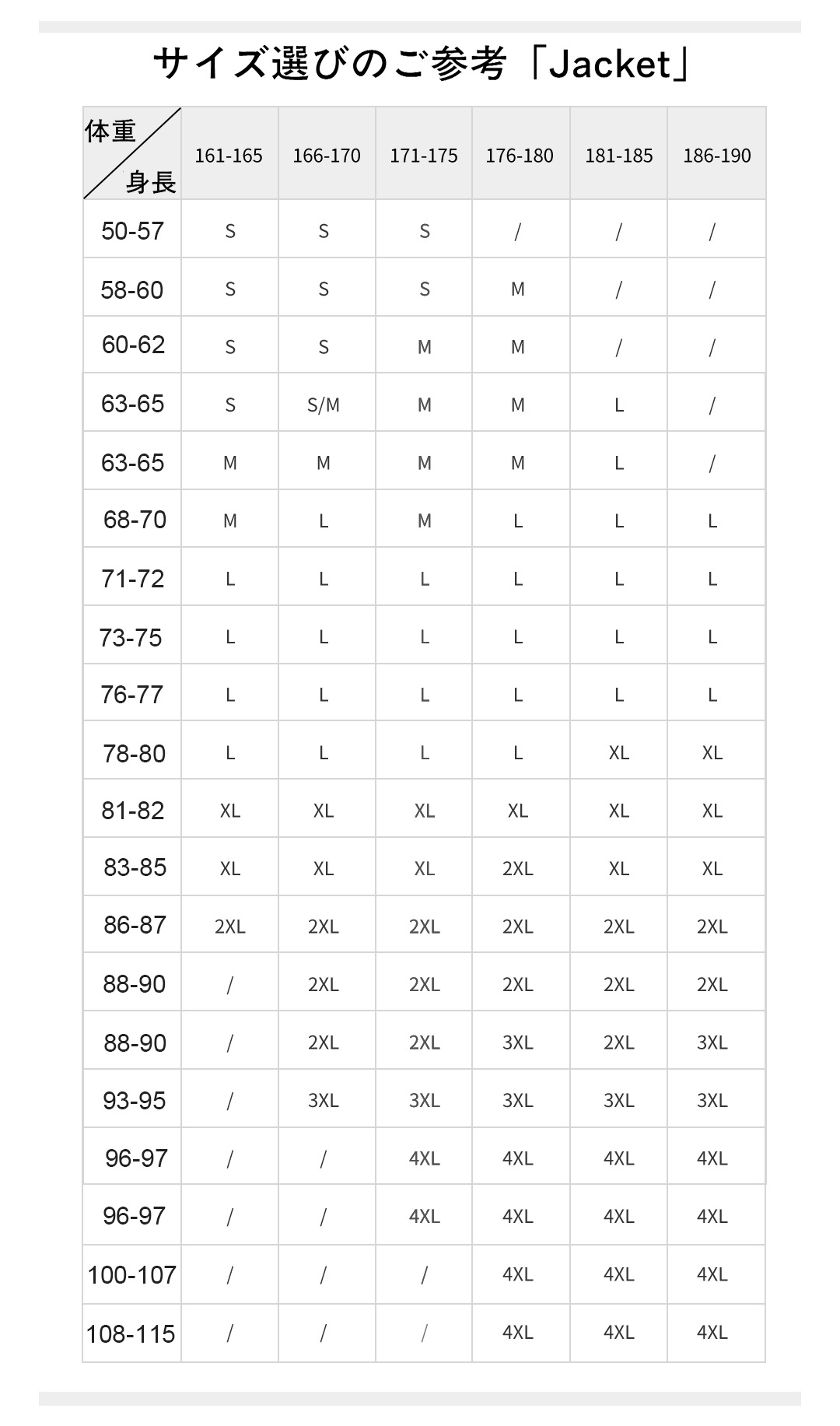Click the 2XL cell in 83-85 row
This screenshot has width=840, height=1426.
[518, 868]
